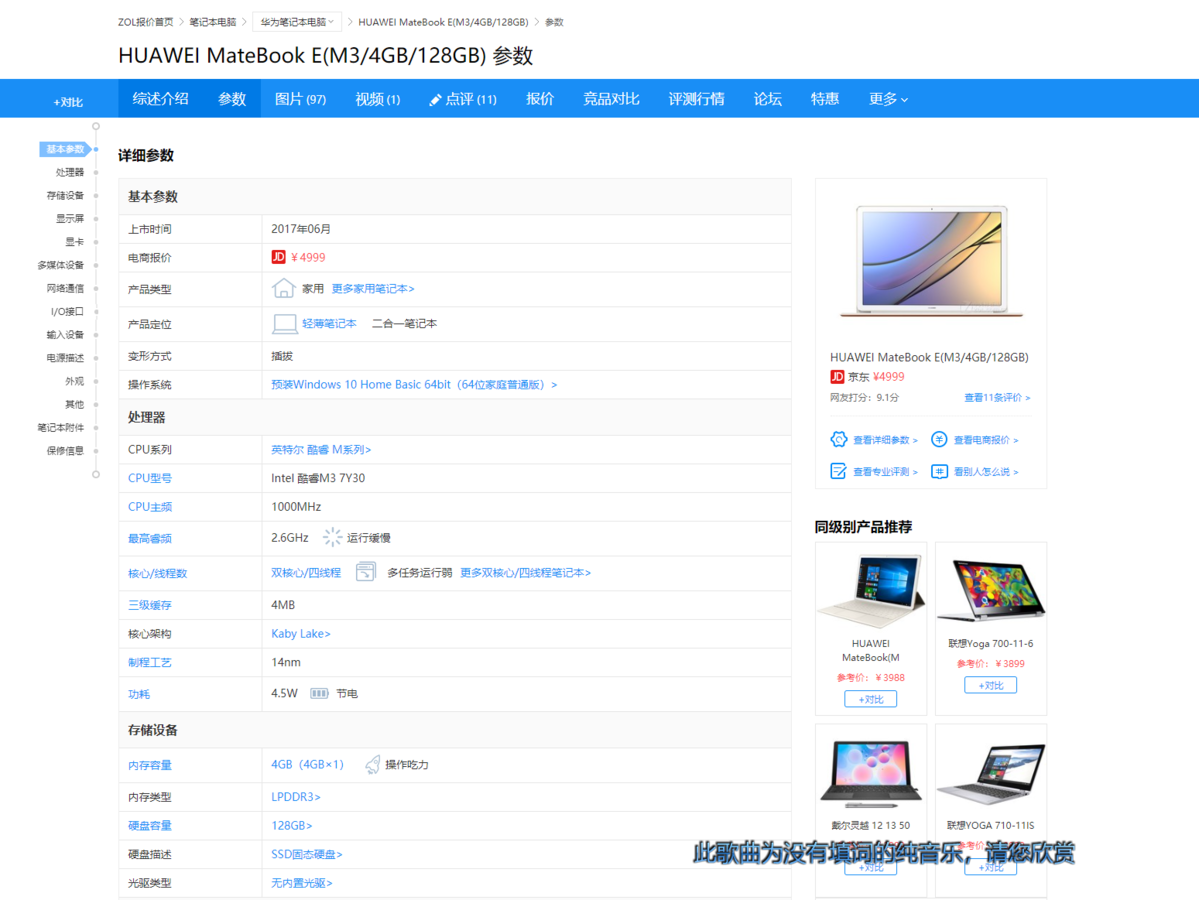Click the 轻薄笔记本 link

(329, 323)
